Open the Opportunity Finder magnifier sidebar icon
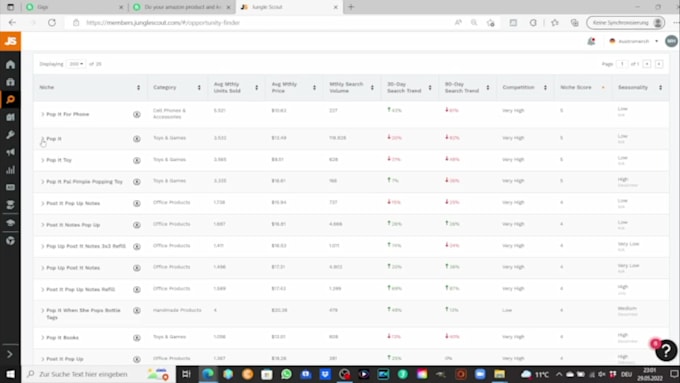The height and width of the screenshot is (383, 680). click(10, 99)
